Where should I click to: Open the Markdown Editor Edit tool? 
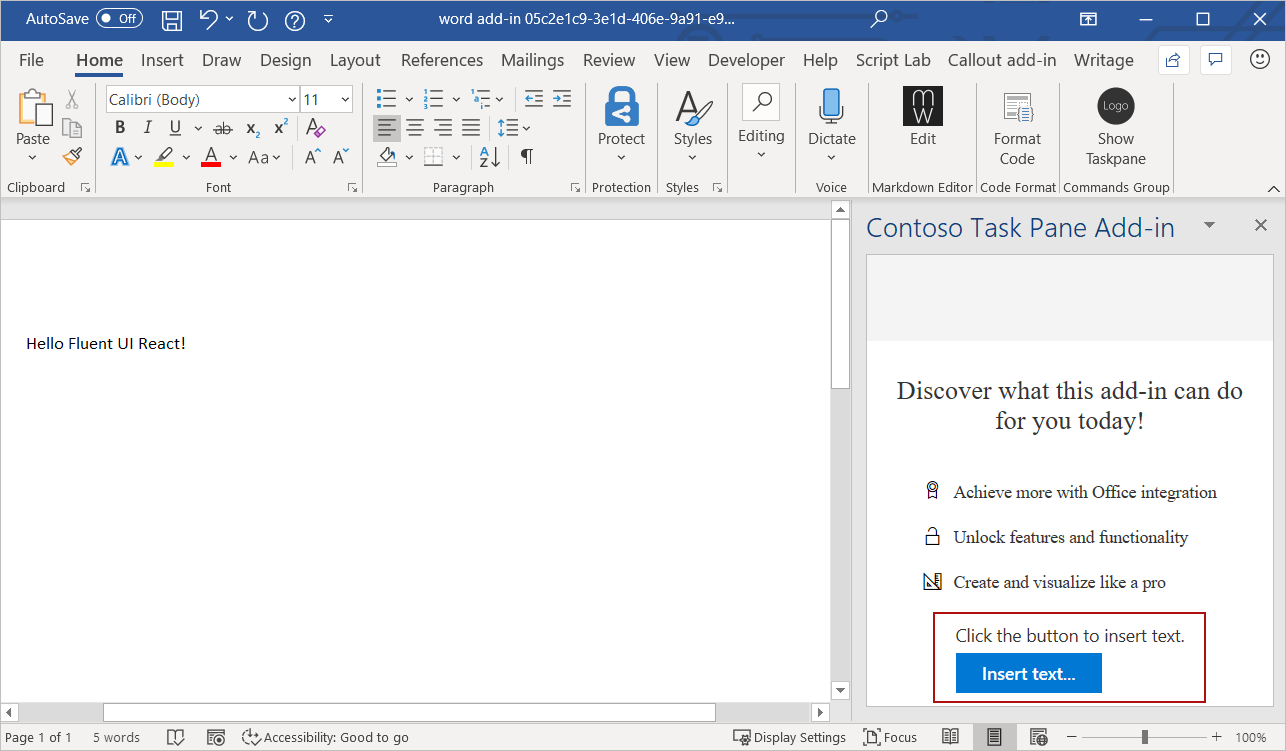click(x=922, y=118)
